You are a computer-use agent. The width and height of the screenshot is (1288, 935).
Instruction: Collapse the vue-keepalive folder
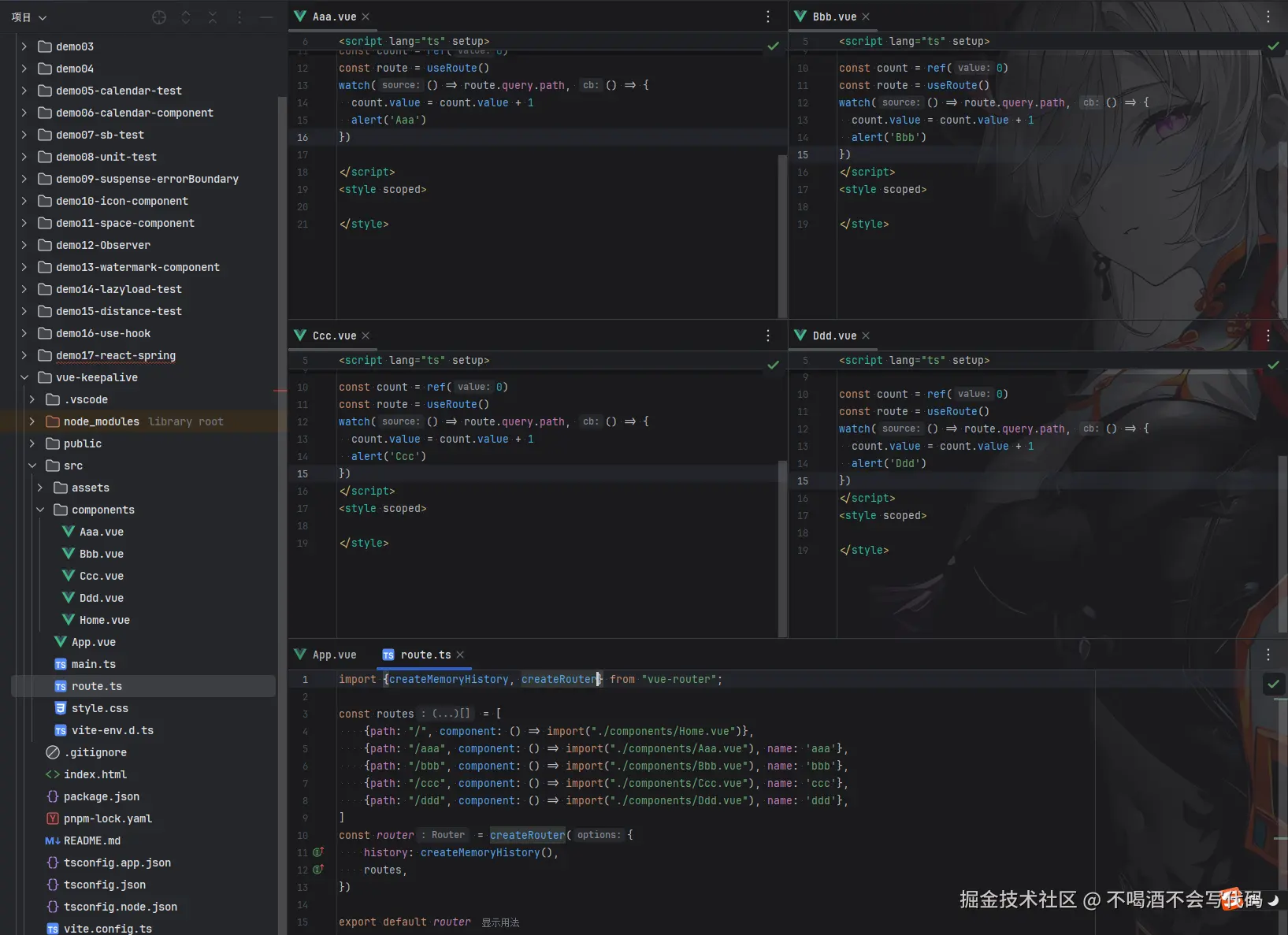[24, 377]
